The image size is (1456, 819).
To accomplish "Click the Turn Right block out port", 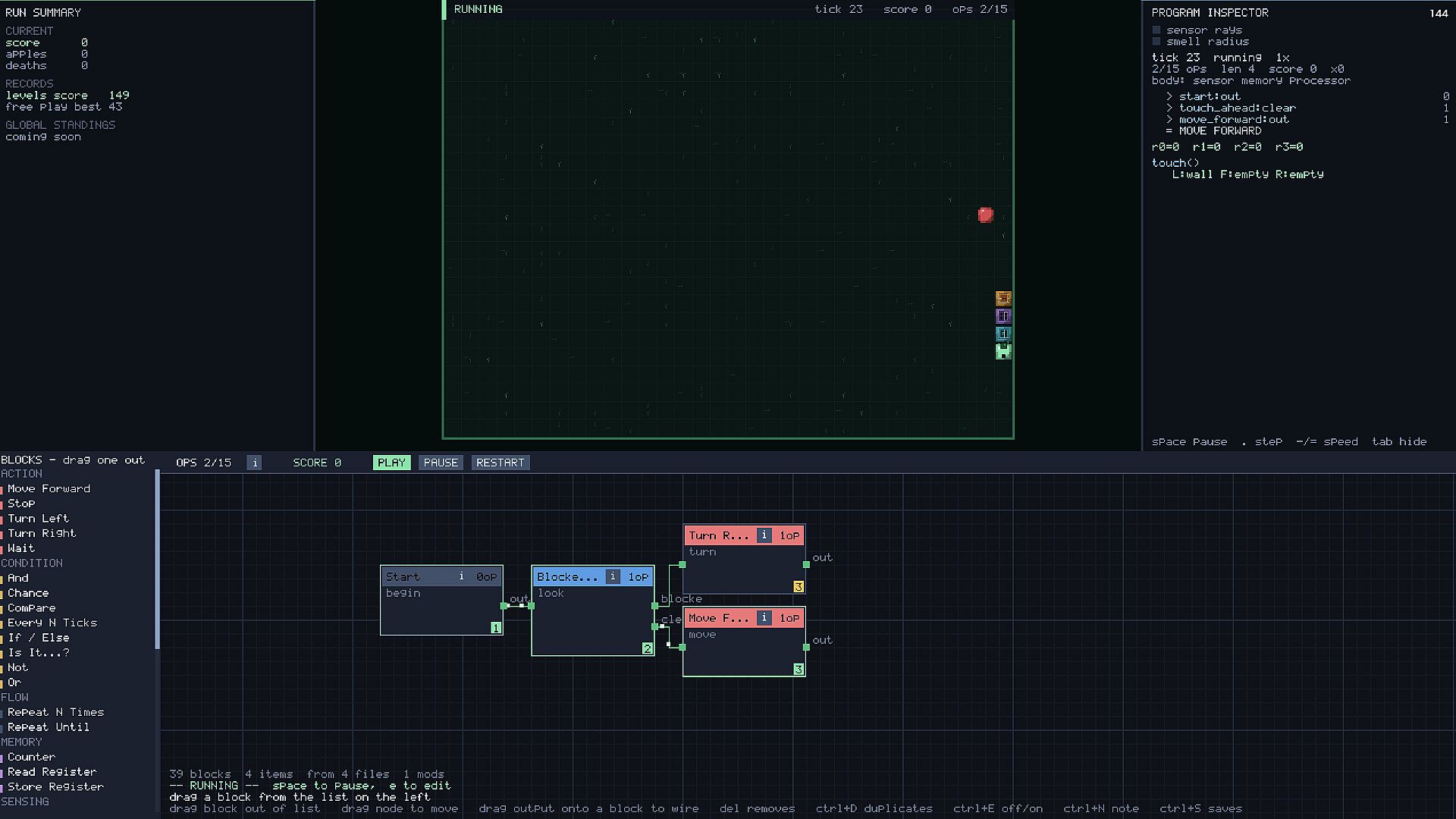I will click(x=806, y=564).
